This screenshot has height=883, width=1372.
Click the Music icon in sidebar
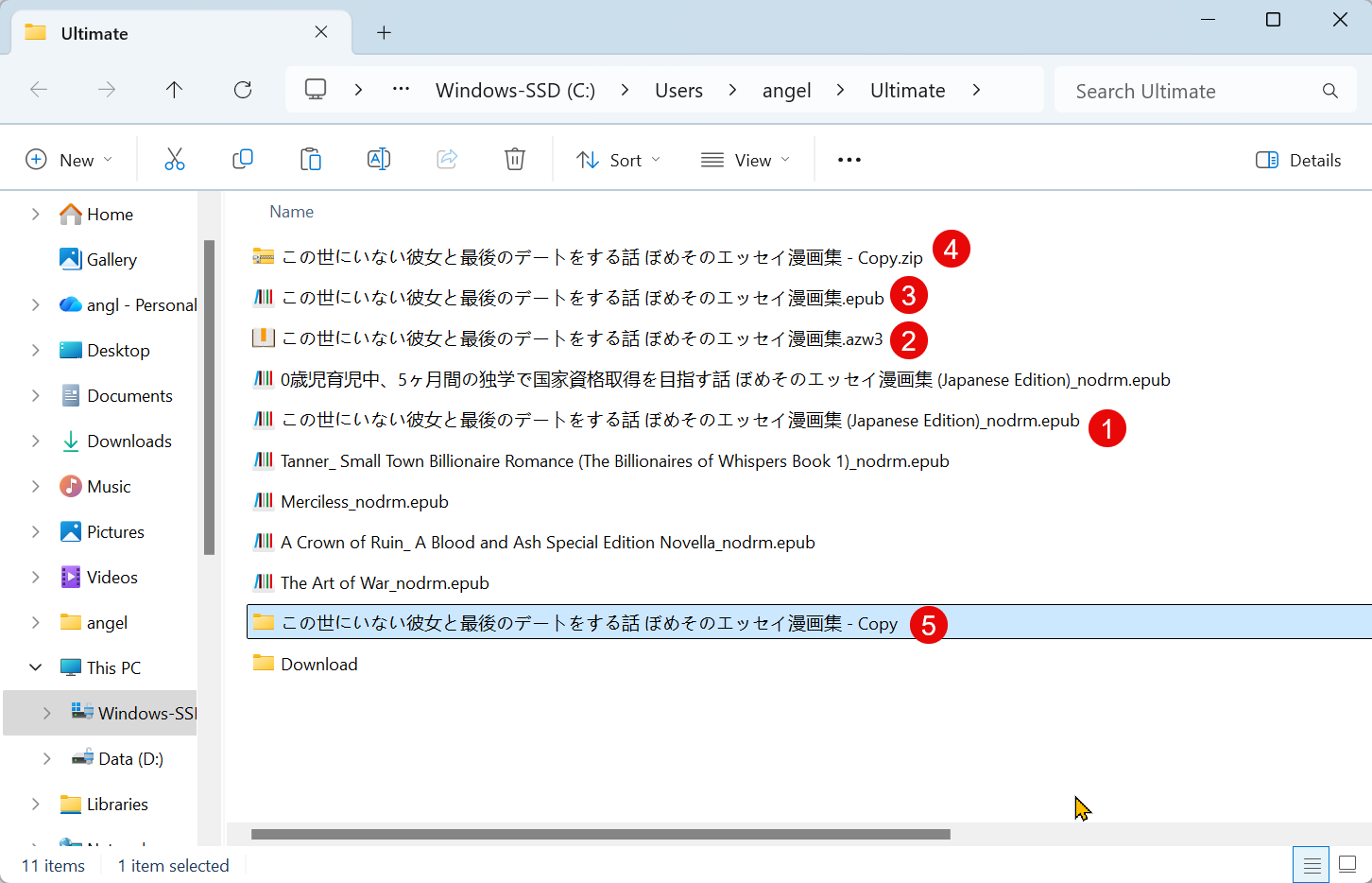click(x=70, y=486)
